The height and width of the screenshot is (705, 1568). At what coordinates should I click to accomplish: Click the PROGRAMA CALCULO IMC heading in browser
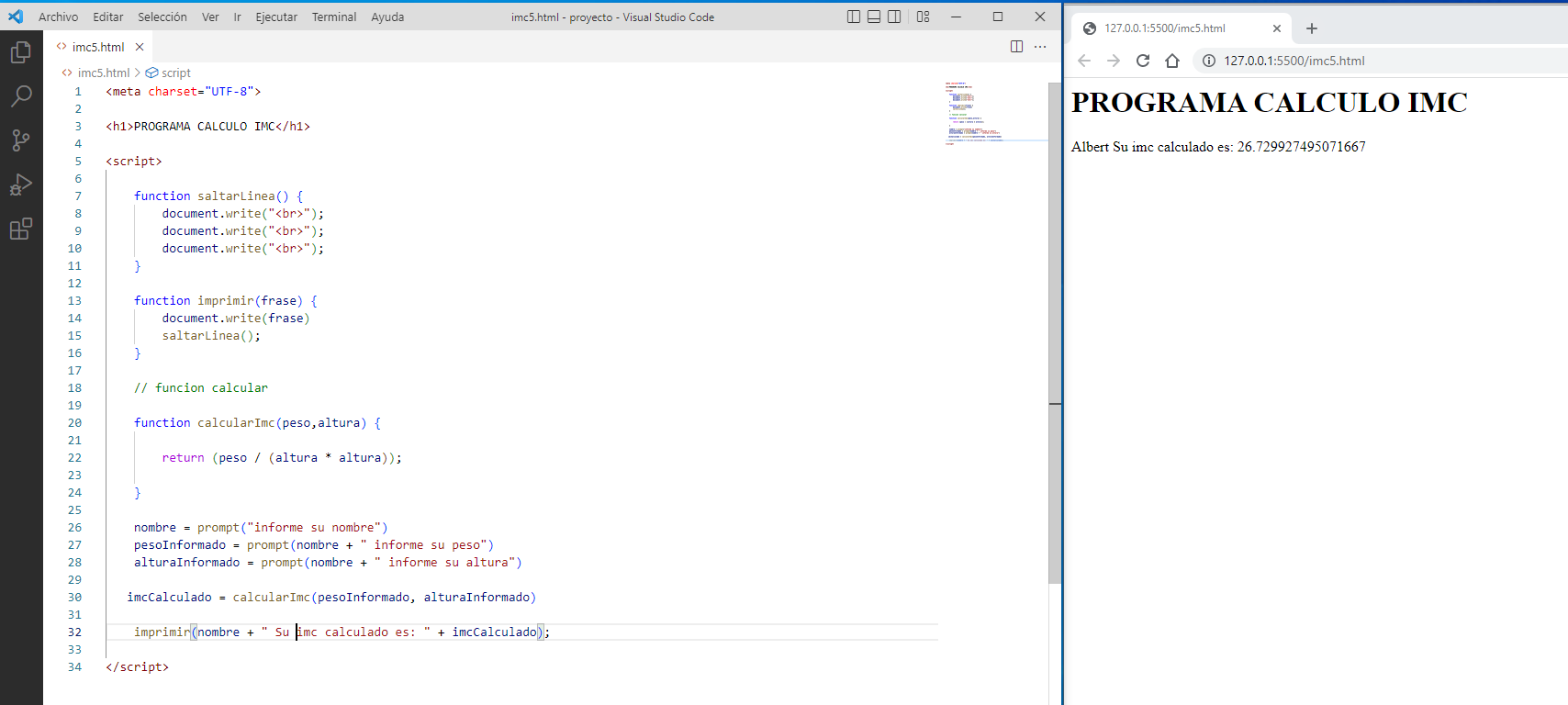[x=1270, y=103]
